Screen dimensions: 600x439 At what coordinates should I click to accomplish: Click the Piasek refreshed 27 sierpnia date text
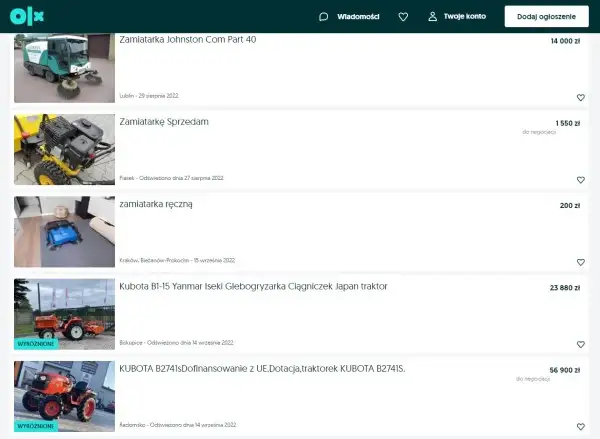[x=171, y=178]
